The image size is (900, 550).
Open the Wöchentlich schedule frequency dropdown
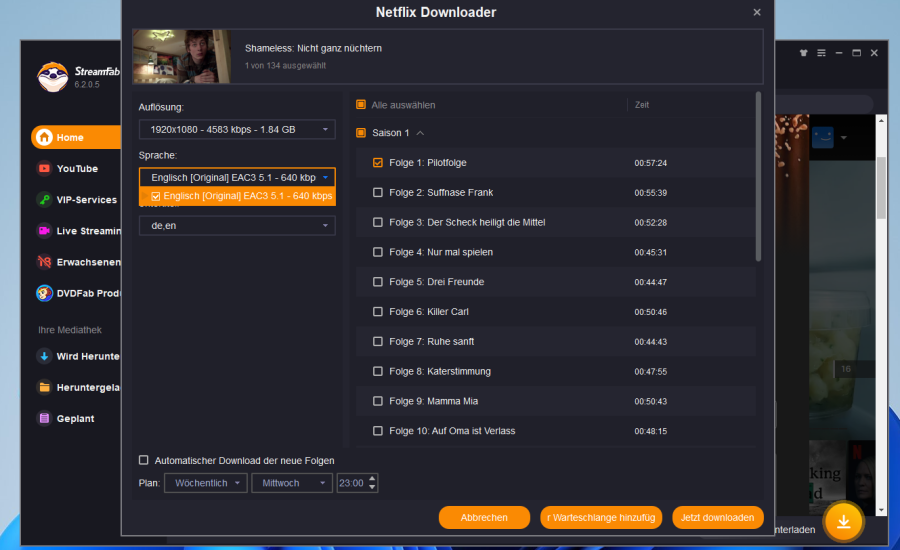(205, 483)
